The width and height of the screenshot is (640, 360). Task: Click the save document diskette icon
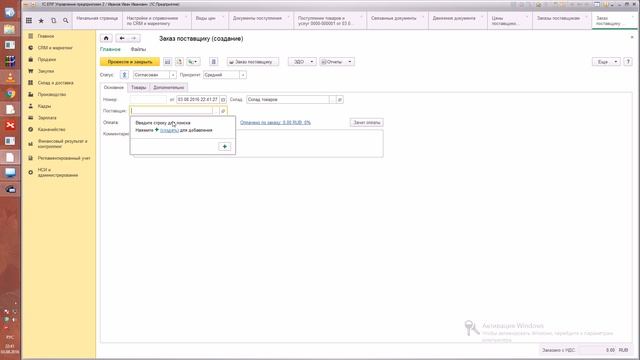167,62
